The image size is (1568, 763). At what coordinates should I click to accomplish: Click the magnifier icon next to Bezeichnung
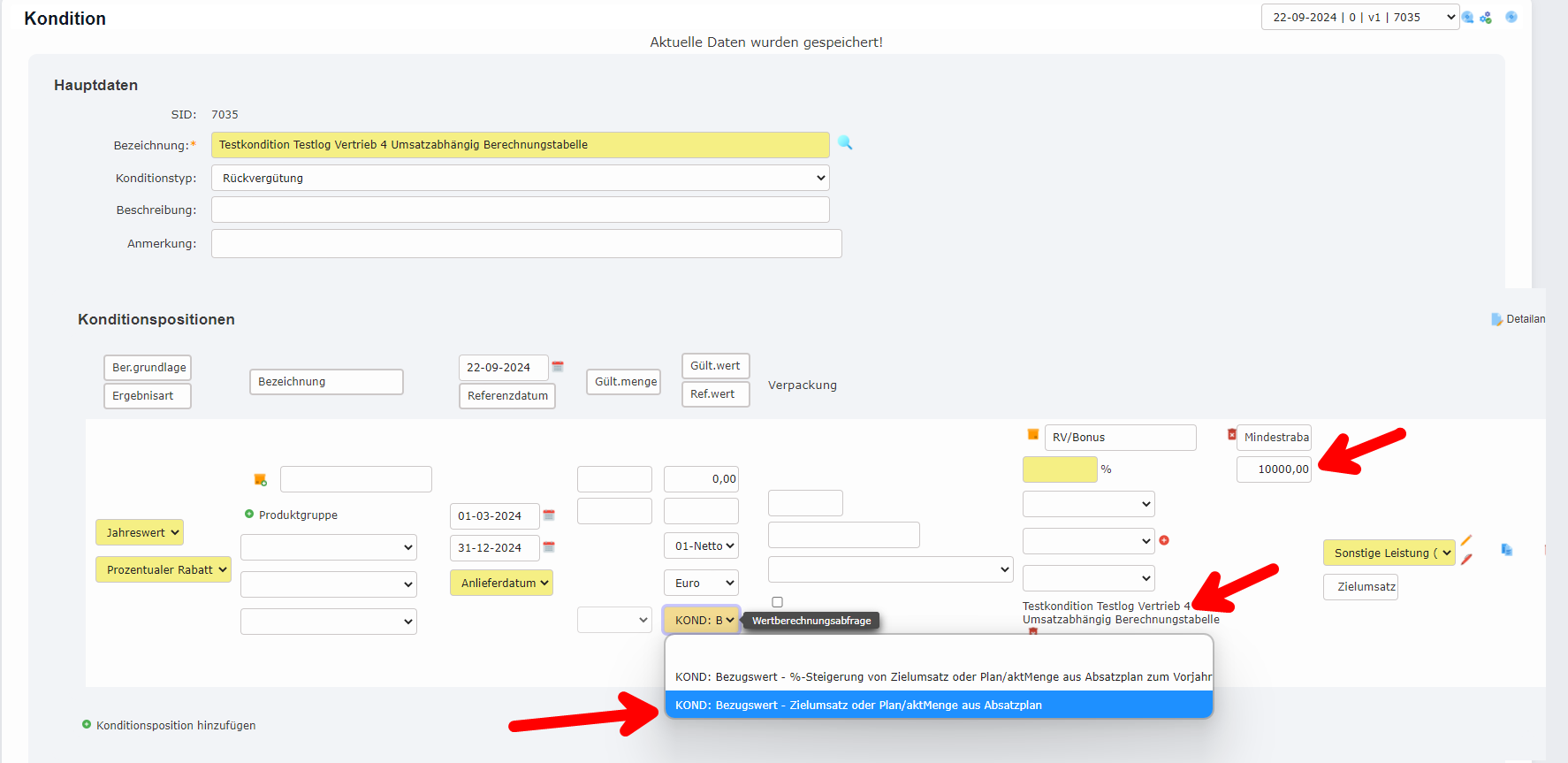845,142
